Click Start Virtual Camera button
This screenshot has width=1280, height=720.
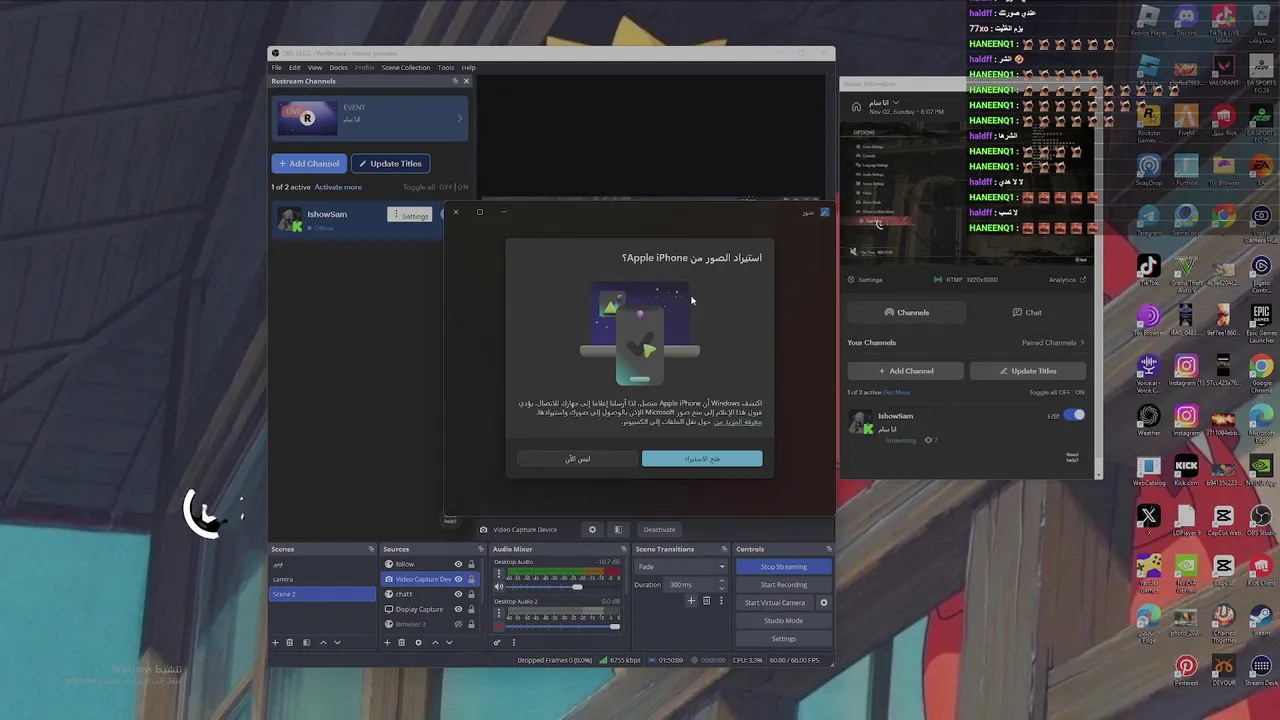click(x=775, y=603)
